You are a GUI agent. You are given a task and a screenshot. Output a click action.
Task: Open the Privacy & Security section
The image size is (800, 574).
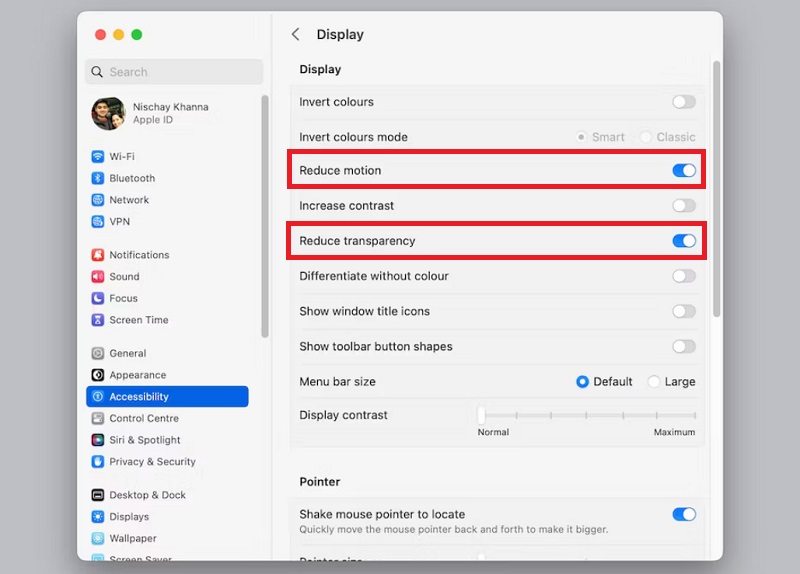(152, 462)
